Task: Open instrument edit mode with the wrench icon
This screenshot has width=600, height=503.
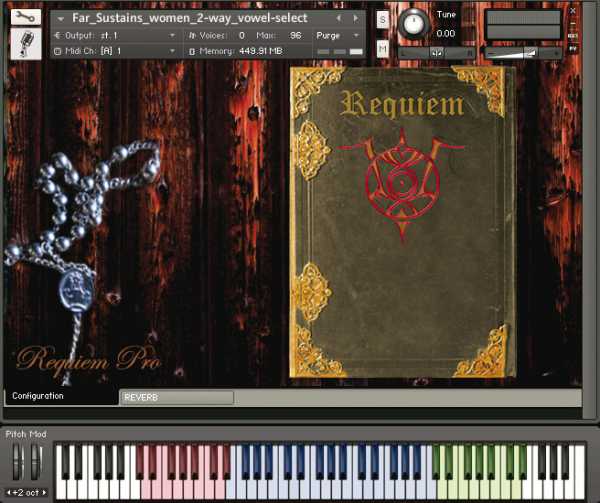Action: point(26,17)
